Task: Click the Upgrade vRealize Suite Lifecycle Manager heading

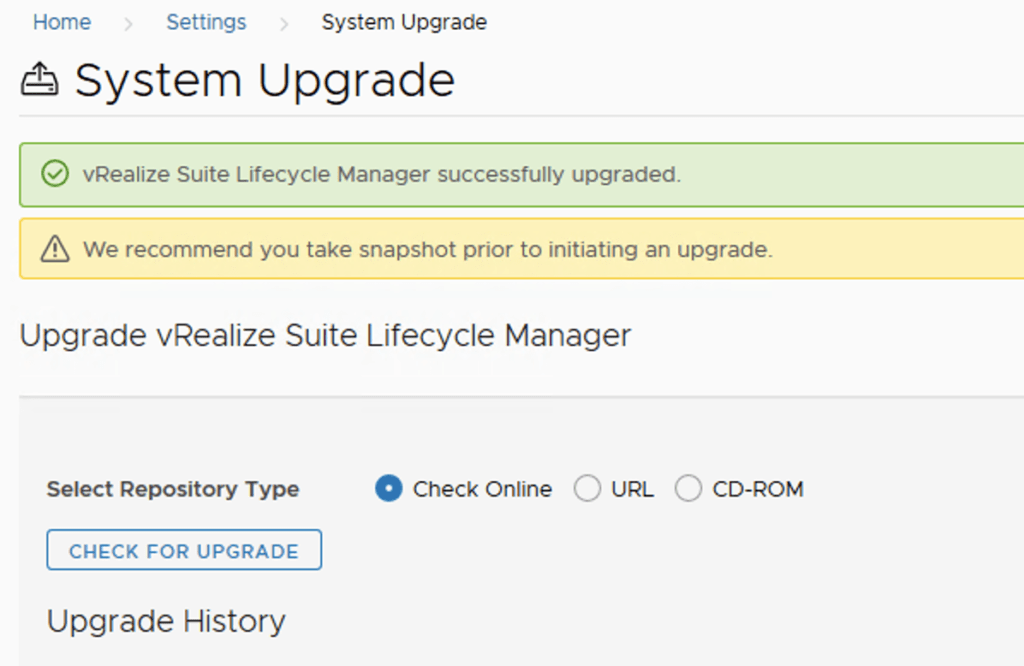Action: coord(325,335)
